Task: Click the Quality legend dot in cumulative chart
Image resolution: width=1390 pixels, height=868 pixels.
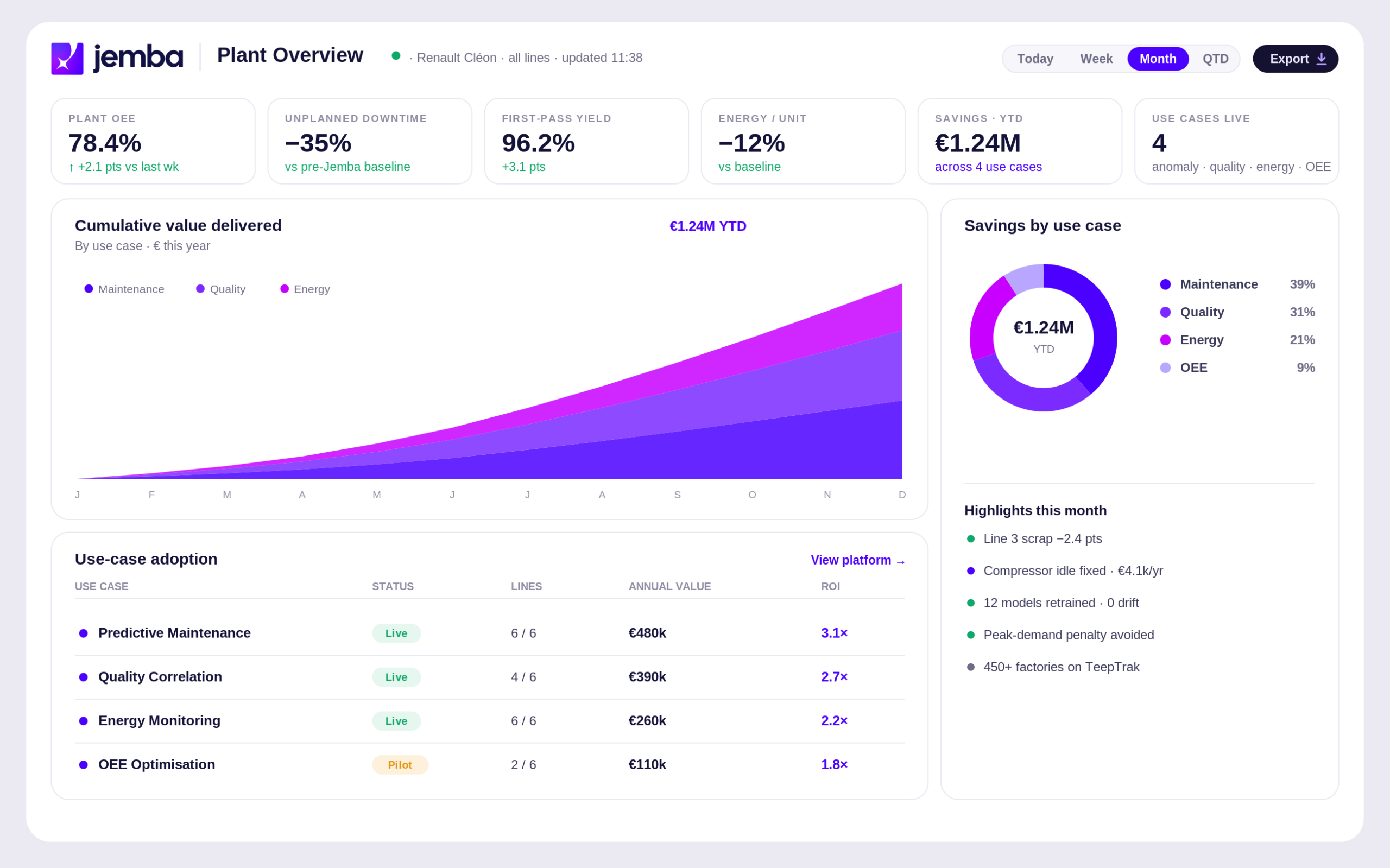Action: 200,289
